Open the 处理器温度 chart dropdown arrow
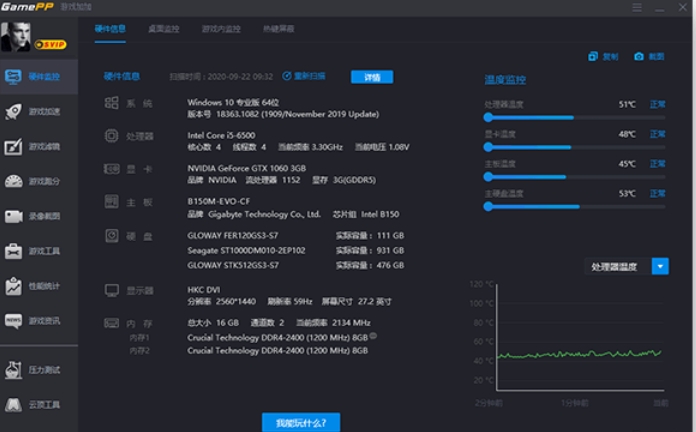The height and width of the screenshot is (432, 696). pos(660,266)
